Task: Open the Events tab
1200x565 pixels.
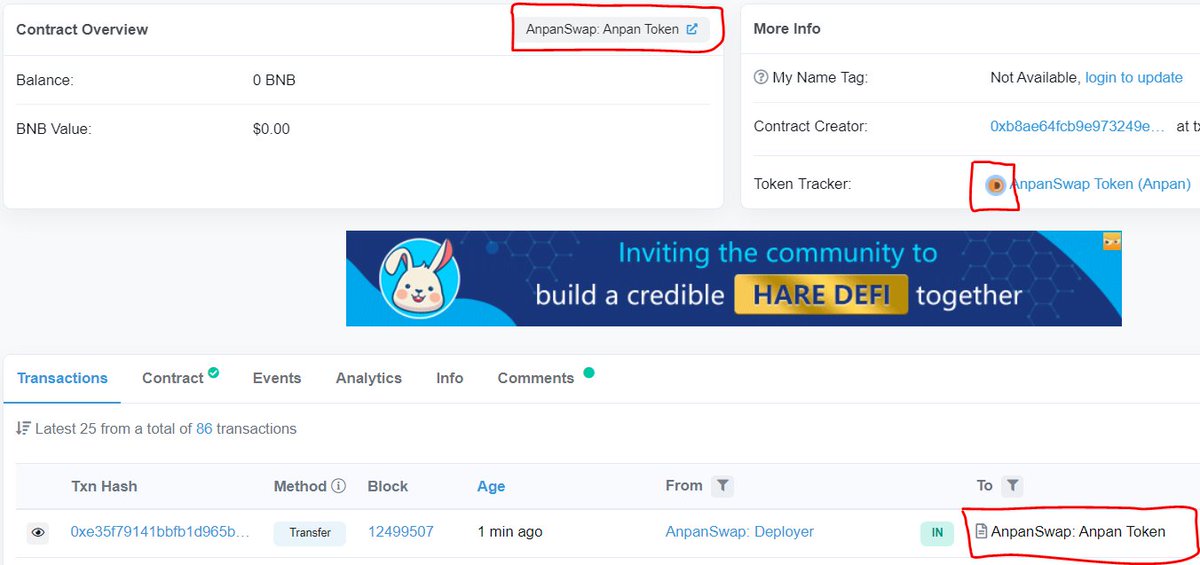Action: (x=277, y=378)
